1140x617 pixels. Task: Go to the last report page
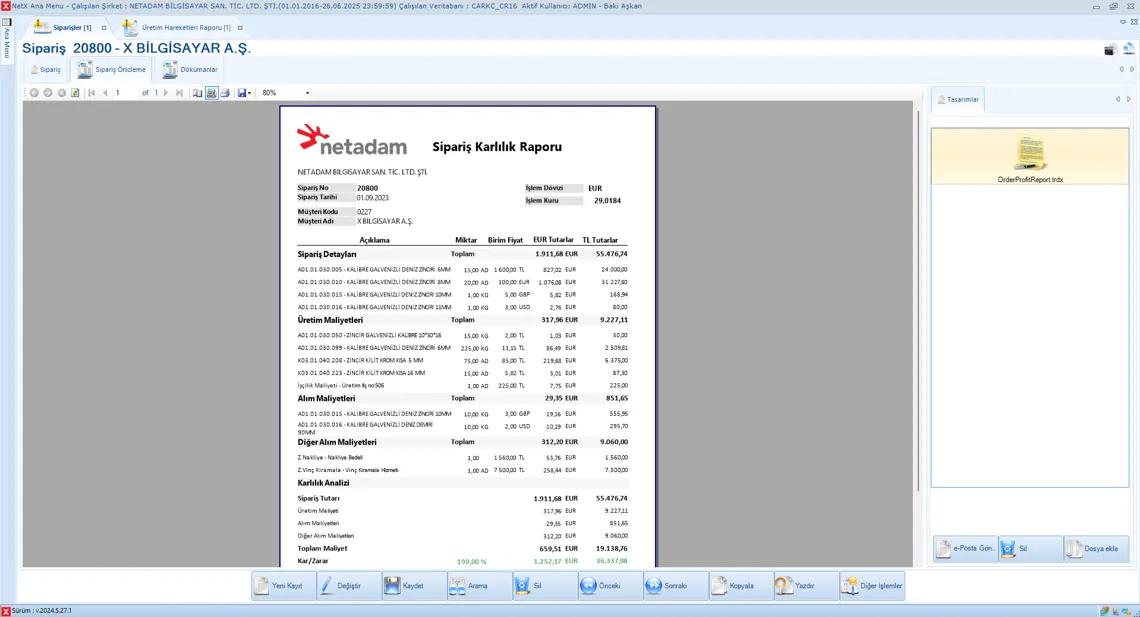click(x=179, y=93)
